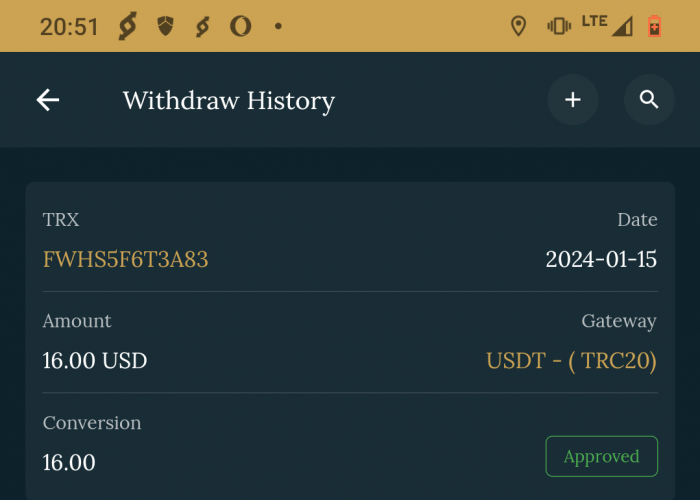Open search with the magnifier icon
The width and height of the screenshot is (700, 500).
649,100
